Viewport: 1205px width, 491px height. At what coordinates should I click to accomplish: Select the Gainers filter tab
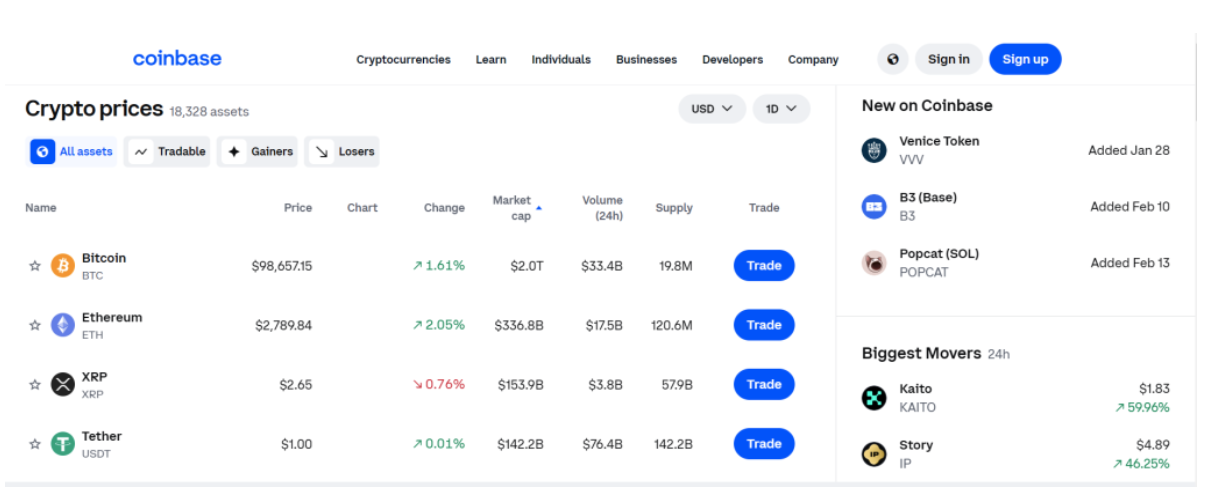pyautogui.click(x=259, y=152)
